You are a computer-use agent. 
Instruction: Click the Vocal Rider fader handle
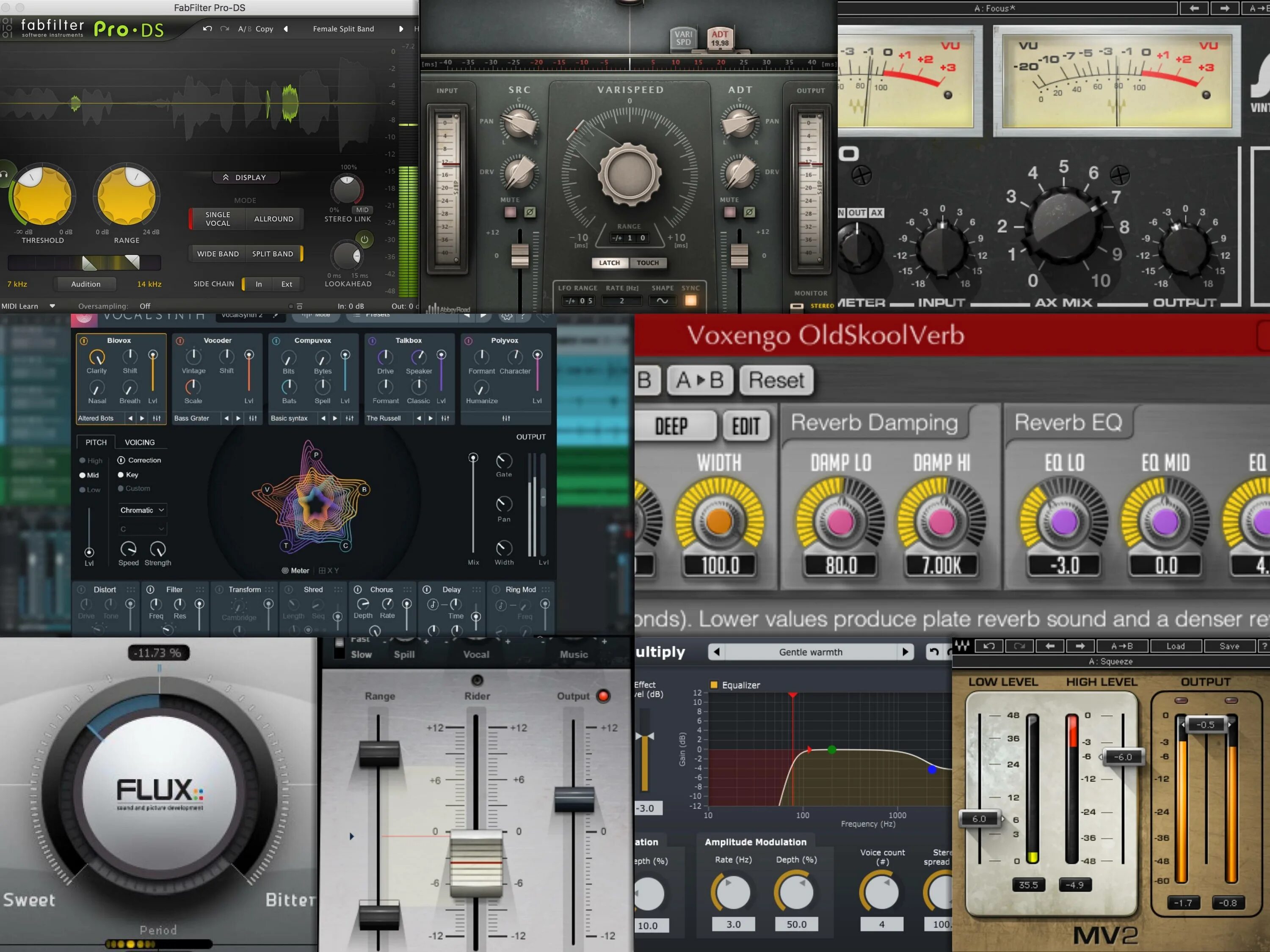[x=477, y=862]
